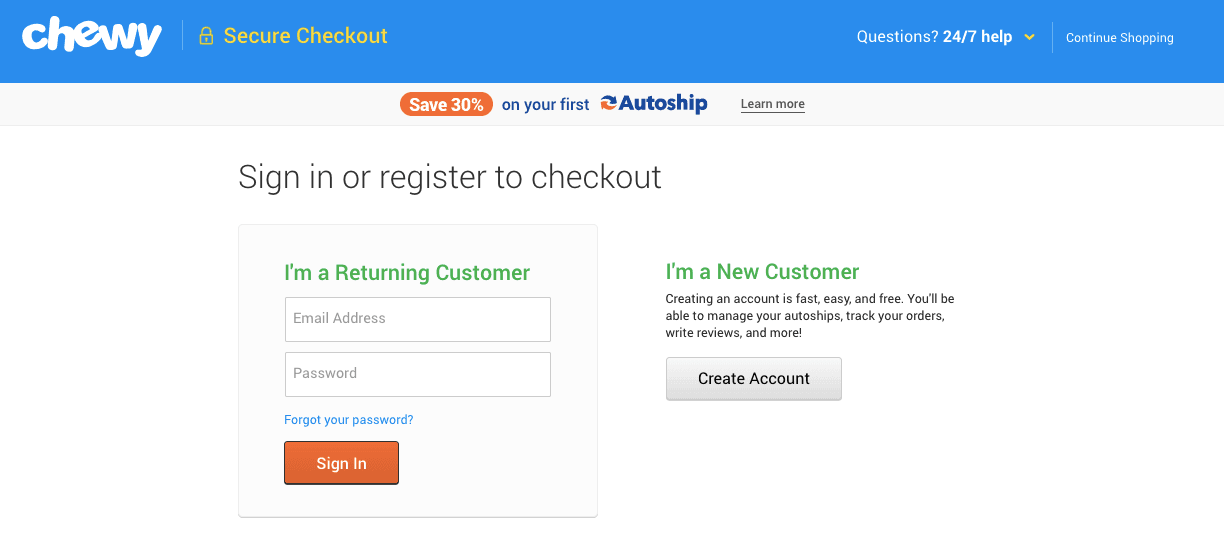Click the "on your first" banner text

click(546, 105)
